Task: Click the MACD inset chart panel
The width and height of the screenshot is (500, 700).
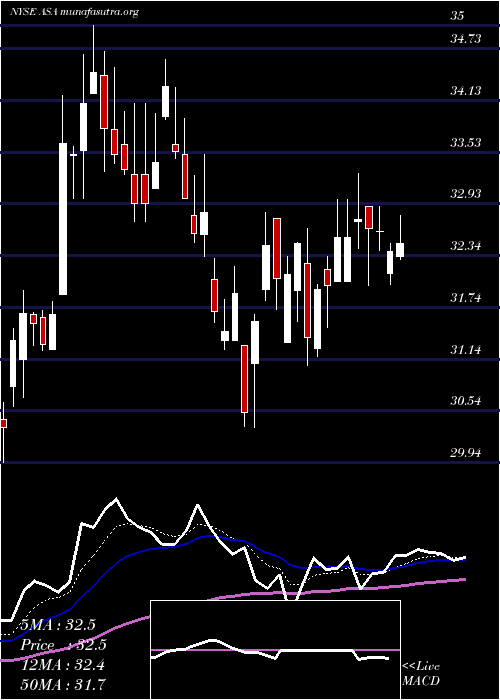Action: [x=275, y=650]
